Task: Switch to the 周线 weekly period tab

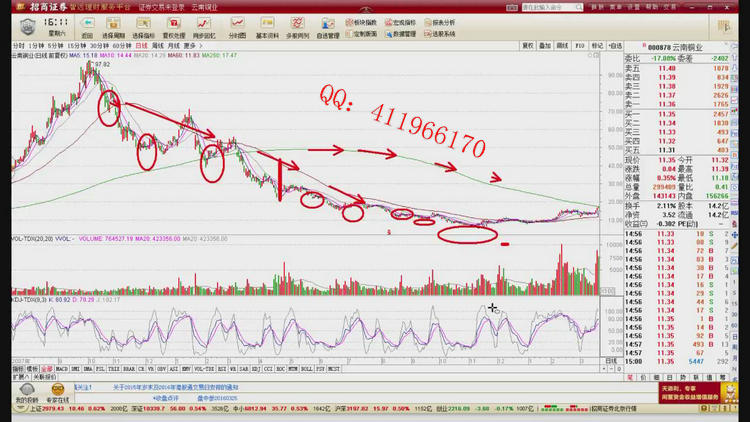Action: 157,45
